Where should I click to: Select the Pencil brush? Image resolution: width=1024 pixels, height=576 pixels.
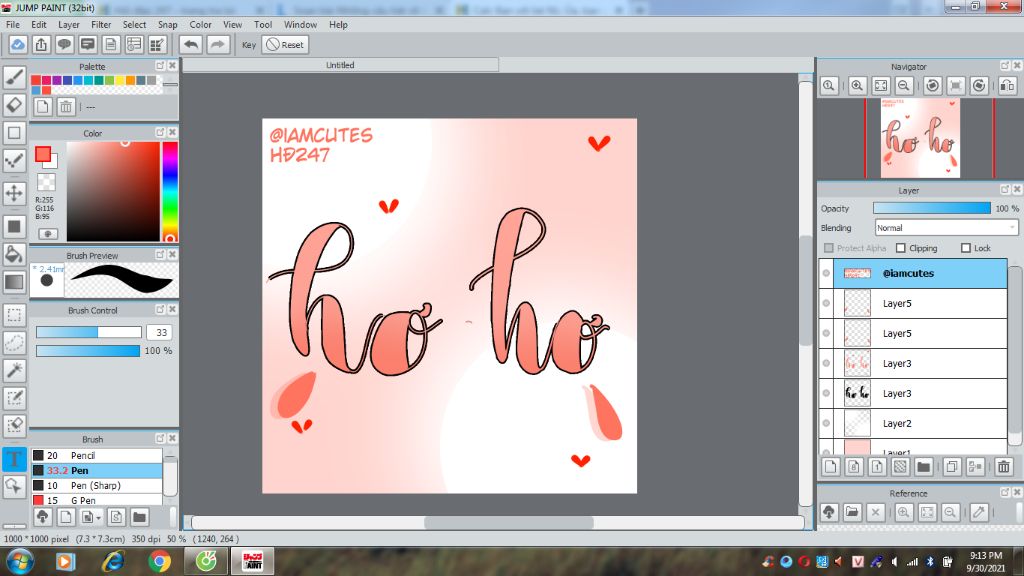coord(97,455)
